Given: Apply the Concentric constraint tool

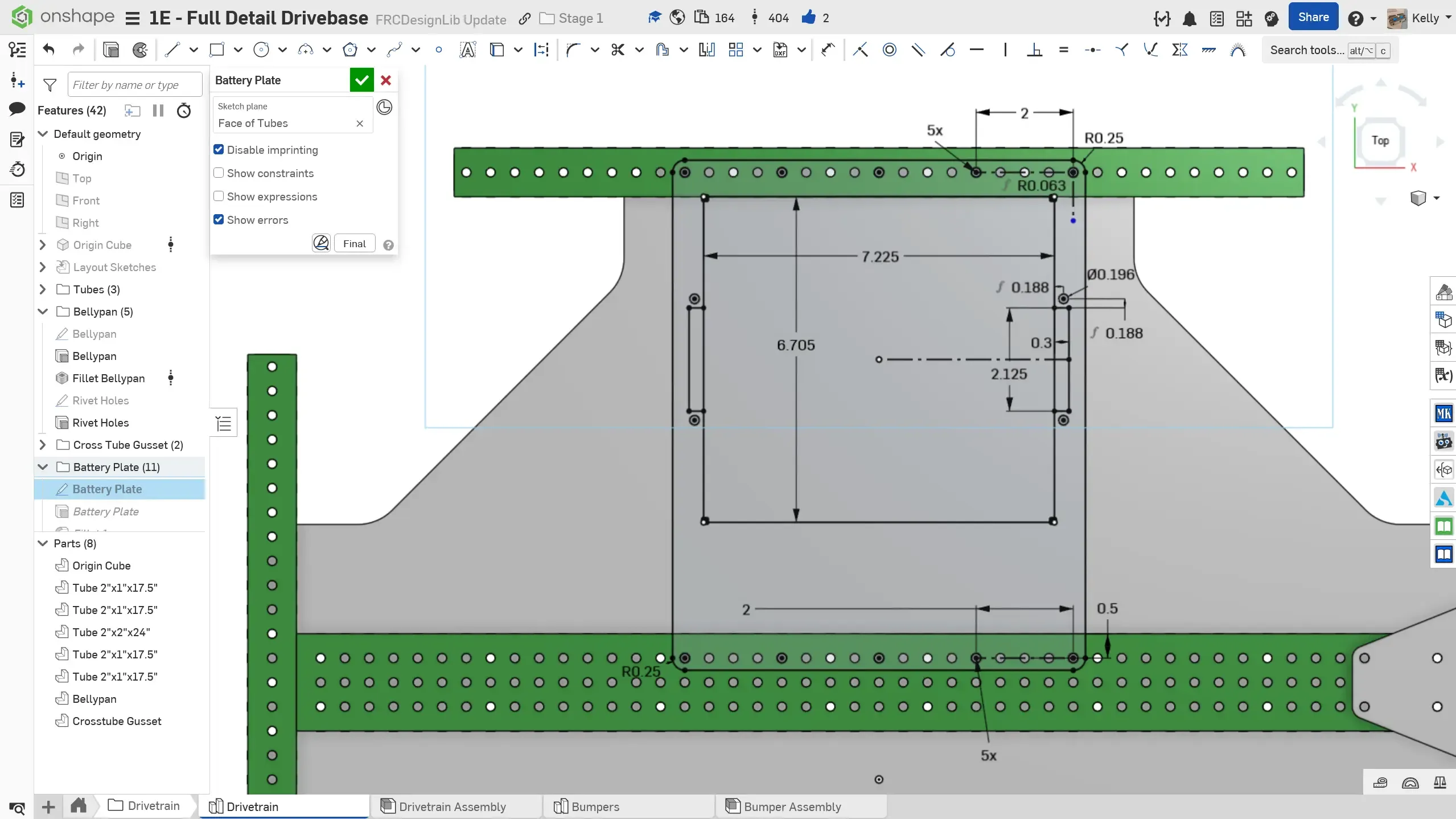Looking at the screenshot, I should tap(889, 50).
